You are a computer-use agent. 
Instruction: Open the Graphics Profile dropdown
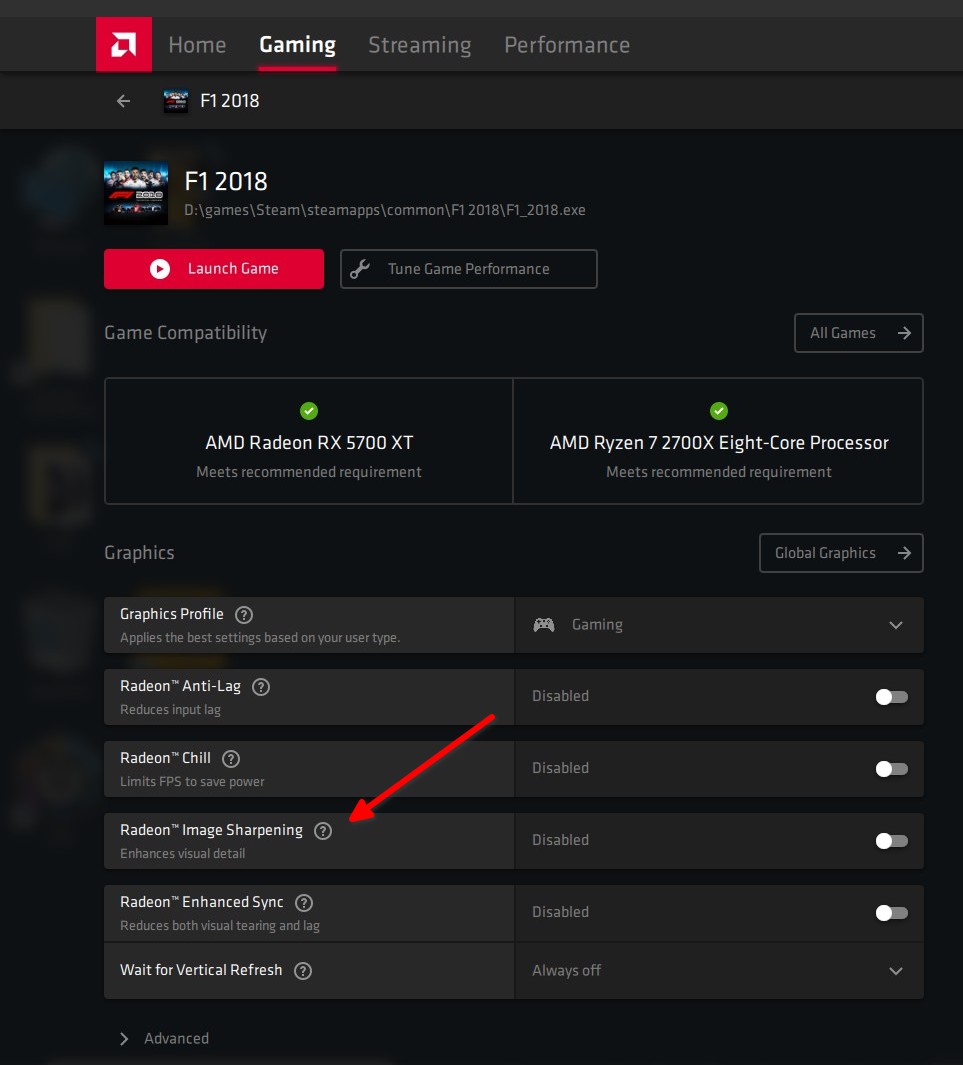[897, 624]
